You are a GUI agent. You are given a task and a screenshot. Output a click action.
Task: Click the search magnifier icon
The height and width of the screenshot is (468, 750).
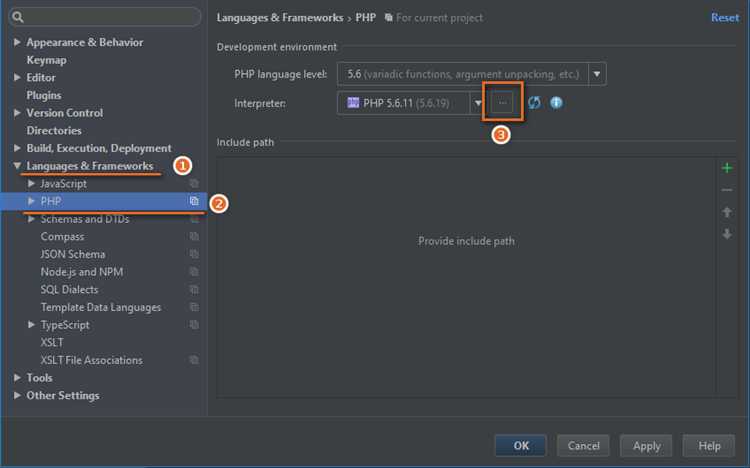tap(18, 17)
